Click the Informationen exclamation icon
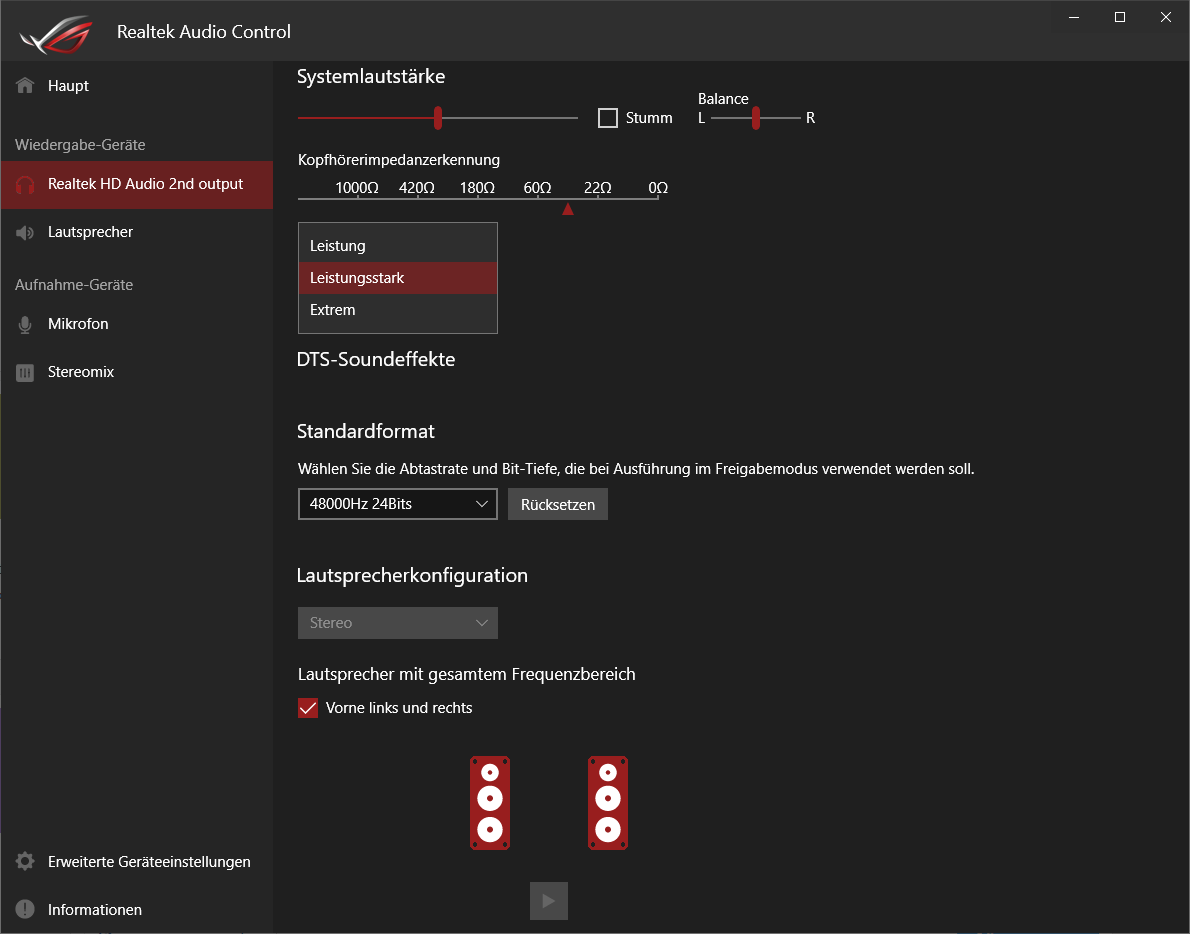Screen dimensions: 1190x934 [x=25, y=910]
